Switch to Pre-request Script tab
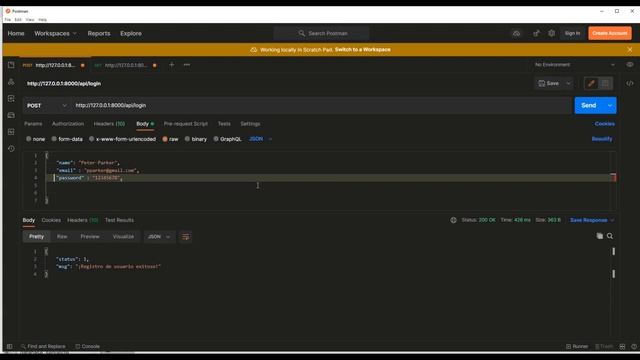Screen dimensions: 640x360 click(186, 124)
